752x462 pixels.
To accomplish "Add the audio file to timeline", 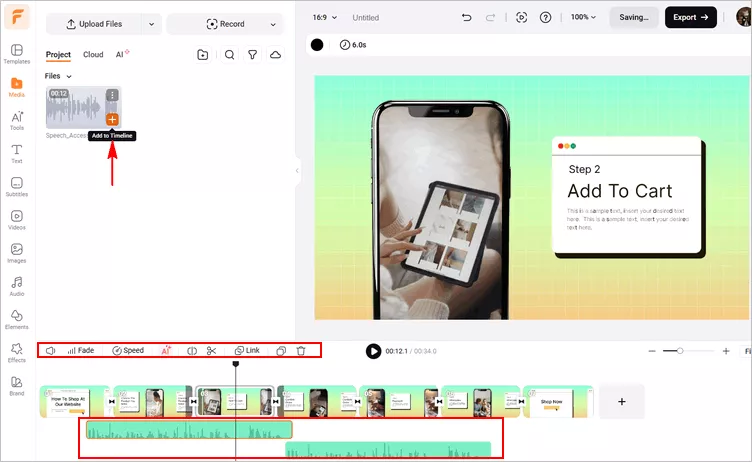I will (112, 119).
